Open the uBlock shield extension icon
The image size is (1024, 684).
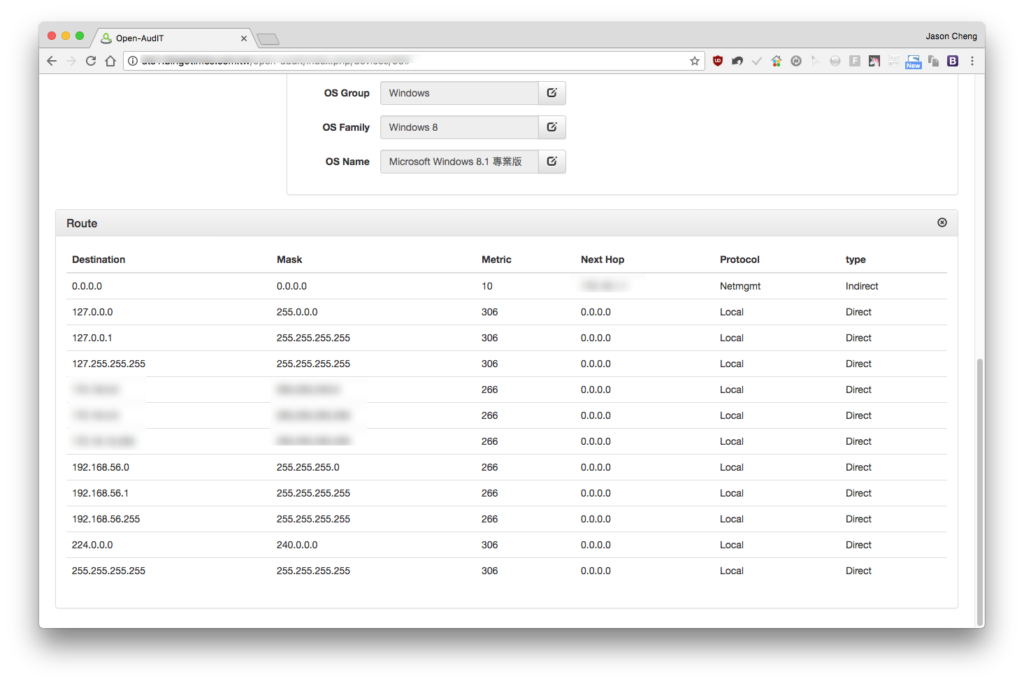(x=718, y=61)
